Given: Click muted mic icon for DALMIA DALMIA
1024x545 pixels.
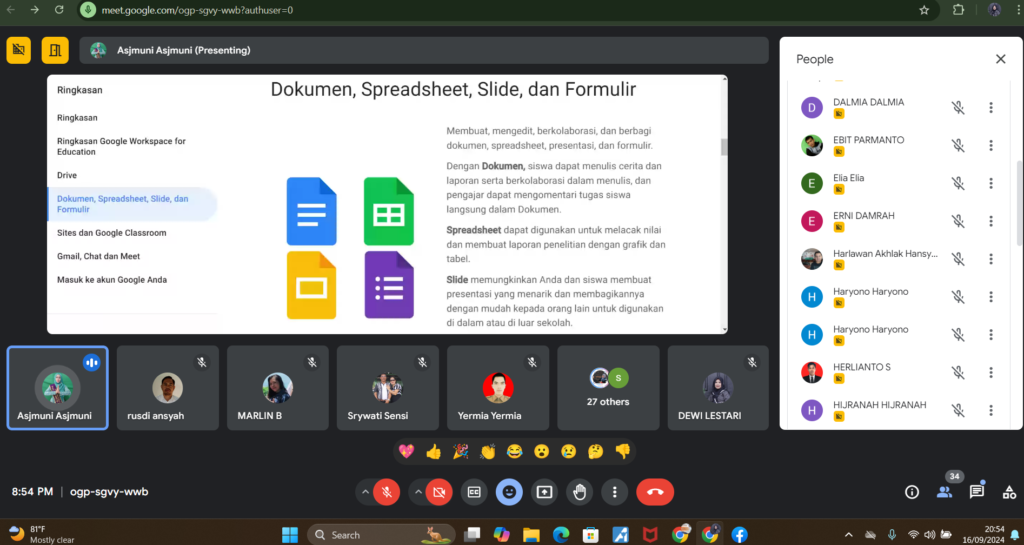Looking at the screenshot, I should pos(958,108).
